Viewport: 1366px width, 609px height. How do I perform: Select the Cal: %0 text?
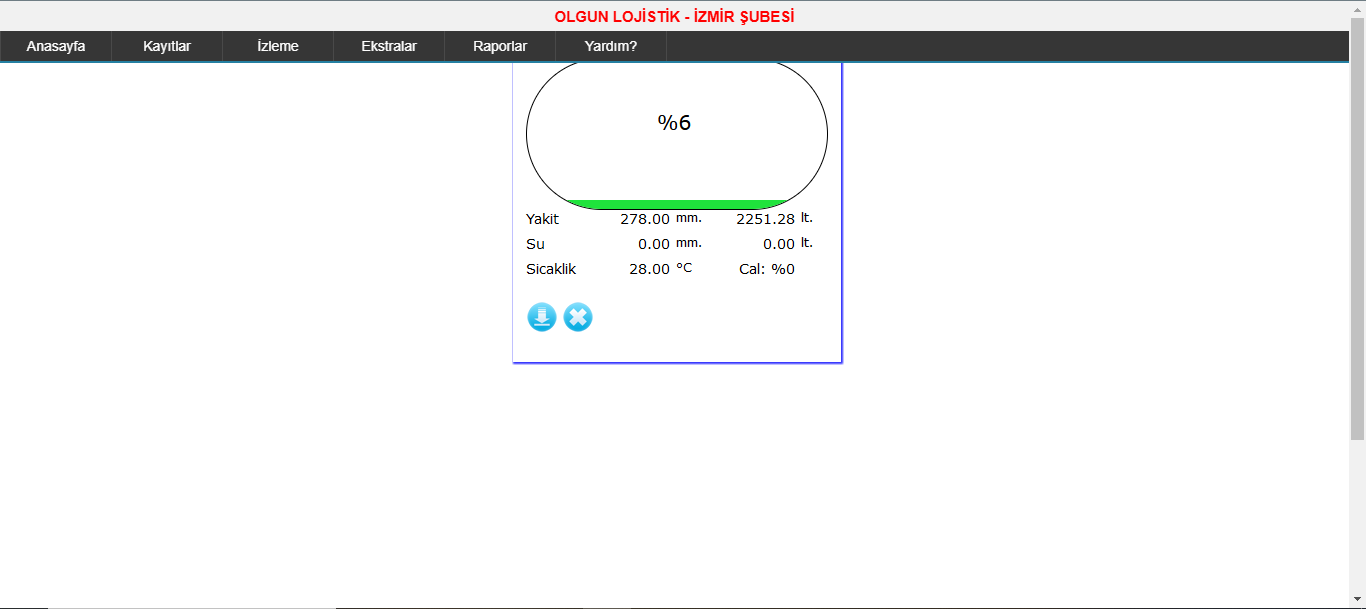click(x=767, y=269)
